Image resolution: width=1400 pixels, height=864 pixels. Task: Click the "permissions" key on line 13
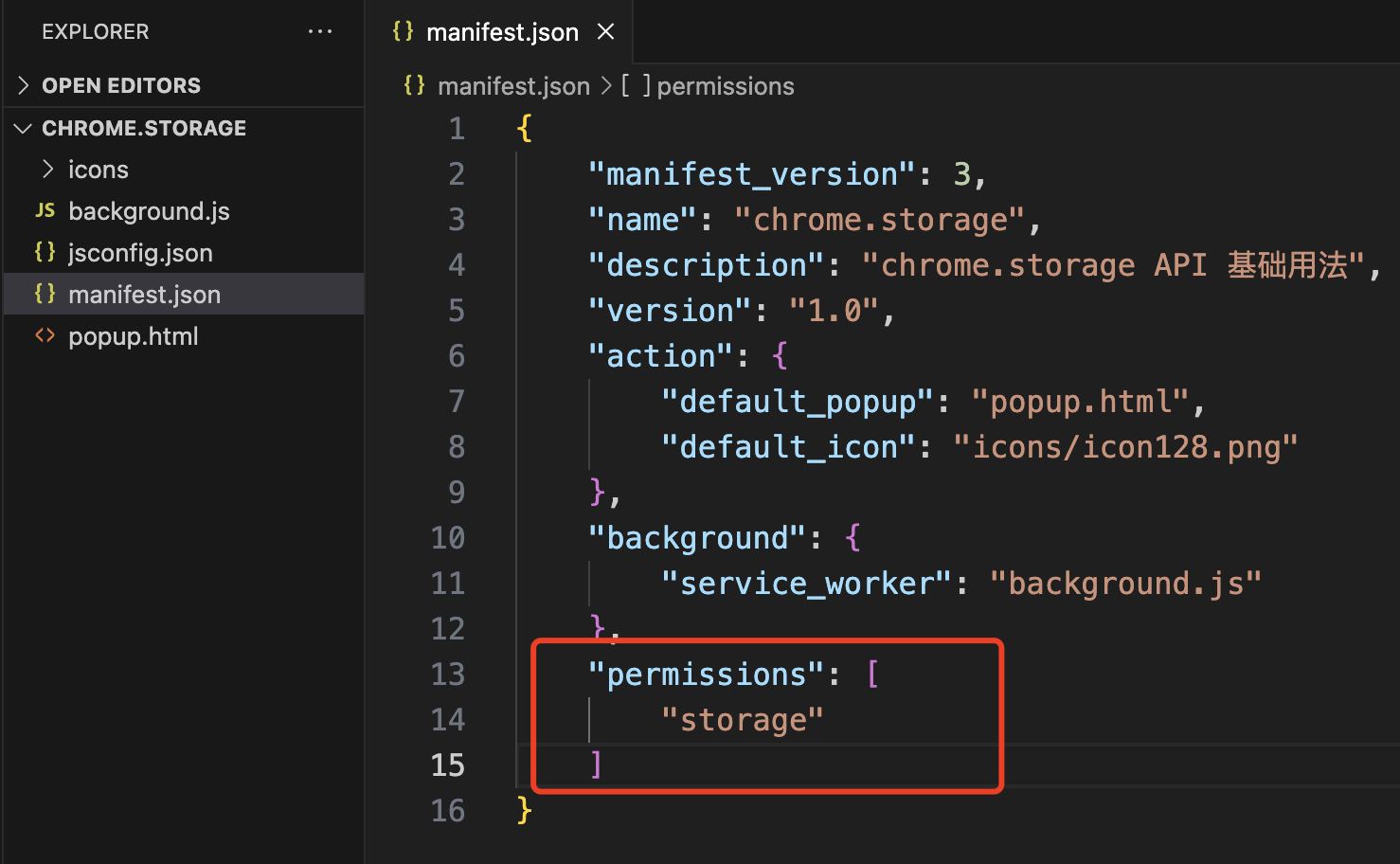click(x=707, y=675)
